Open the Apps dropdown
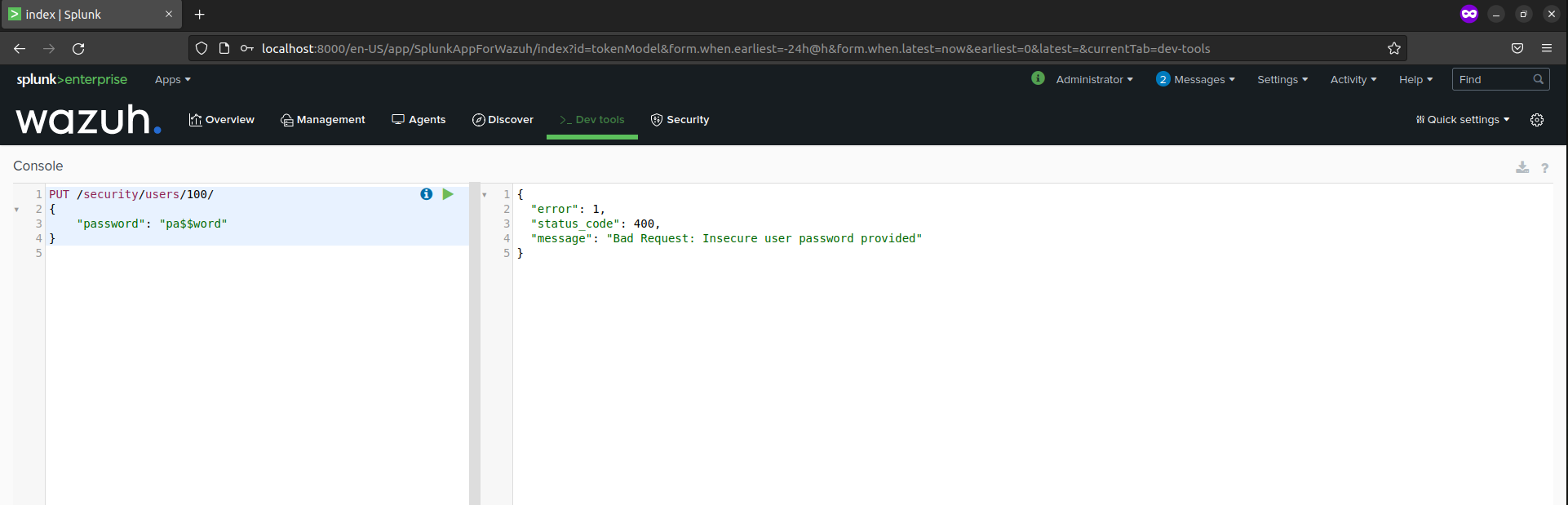The width and height of the screenshot is (1568, 505). click(x=173, y=80)
